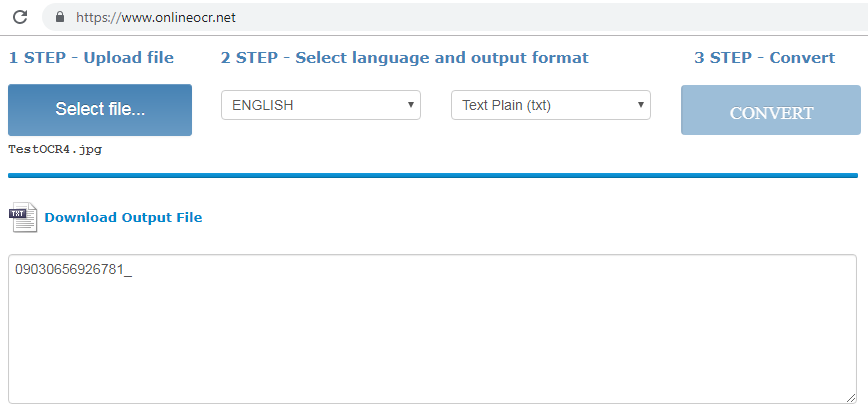Viewport: 868px width, 412px height.
Task: Click the blue progress bar
Action: 432,175
